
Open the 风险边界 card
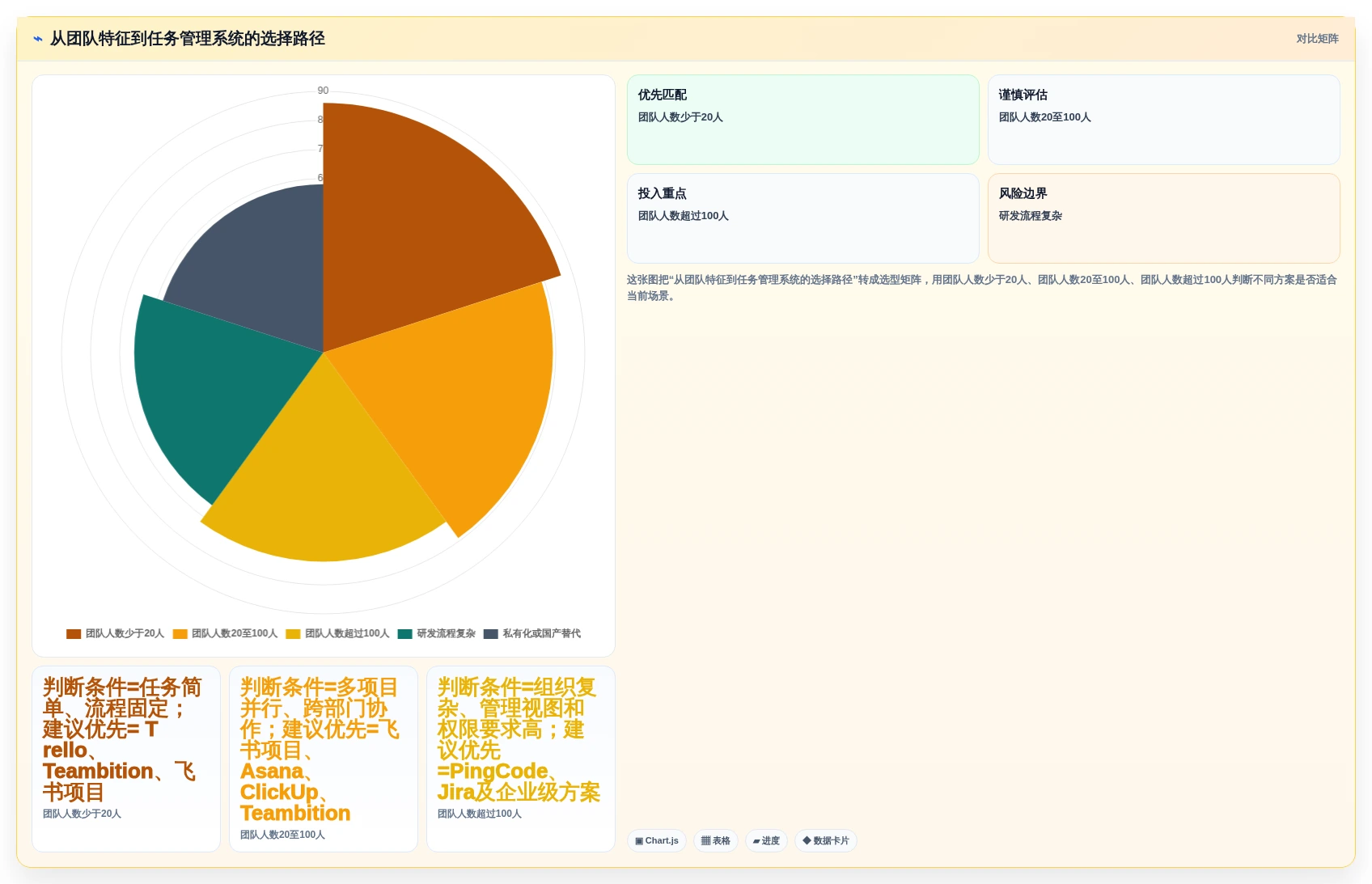pos(1164,218)
